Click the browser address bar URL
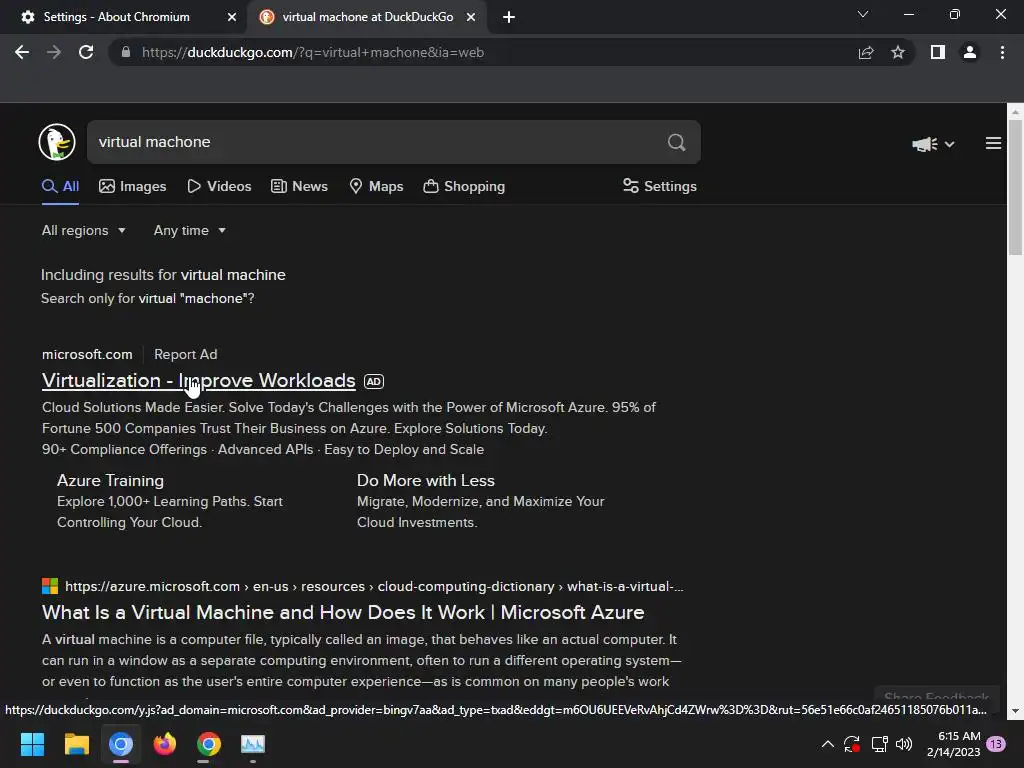 313,52
